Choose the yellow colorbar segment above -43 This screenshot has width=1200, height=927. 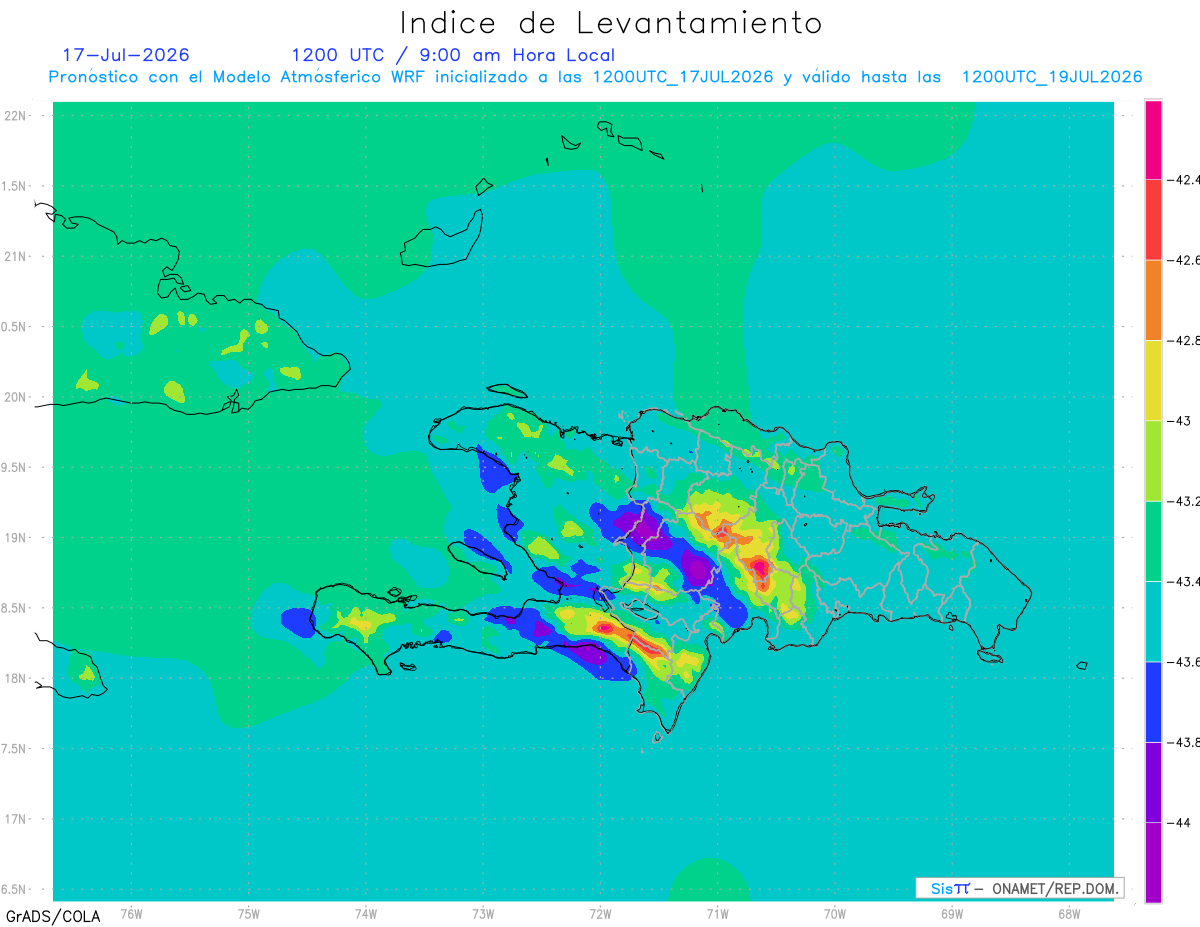click(x=1153, y=381)
